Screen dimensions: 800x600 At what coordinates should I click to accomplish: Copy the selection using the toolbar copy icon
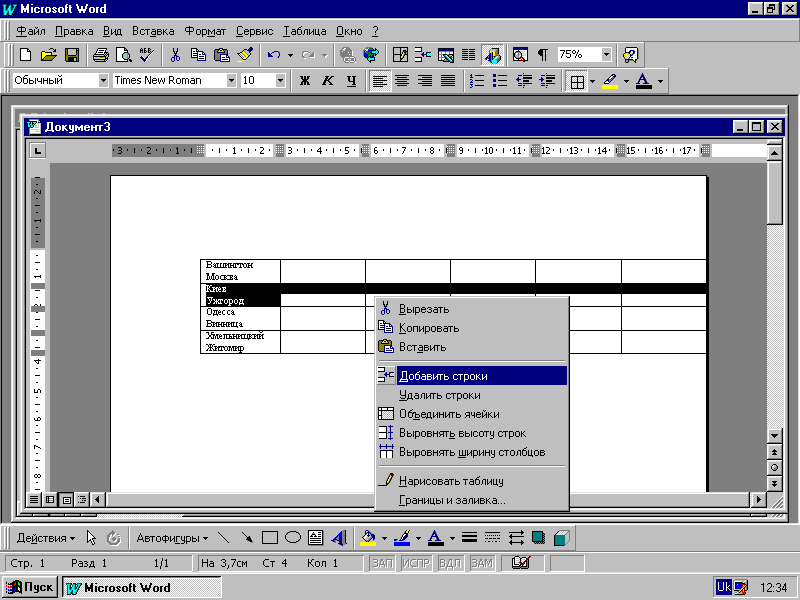click(198, 55)
